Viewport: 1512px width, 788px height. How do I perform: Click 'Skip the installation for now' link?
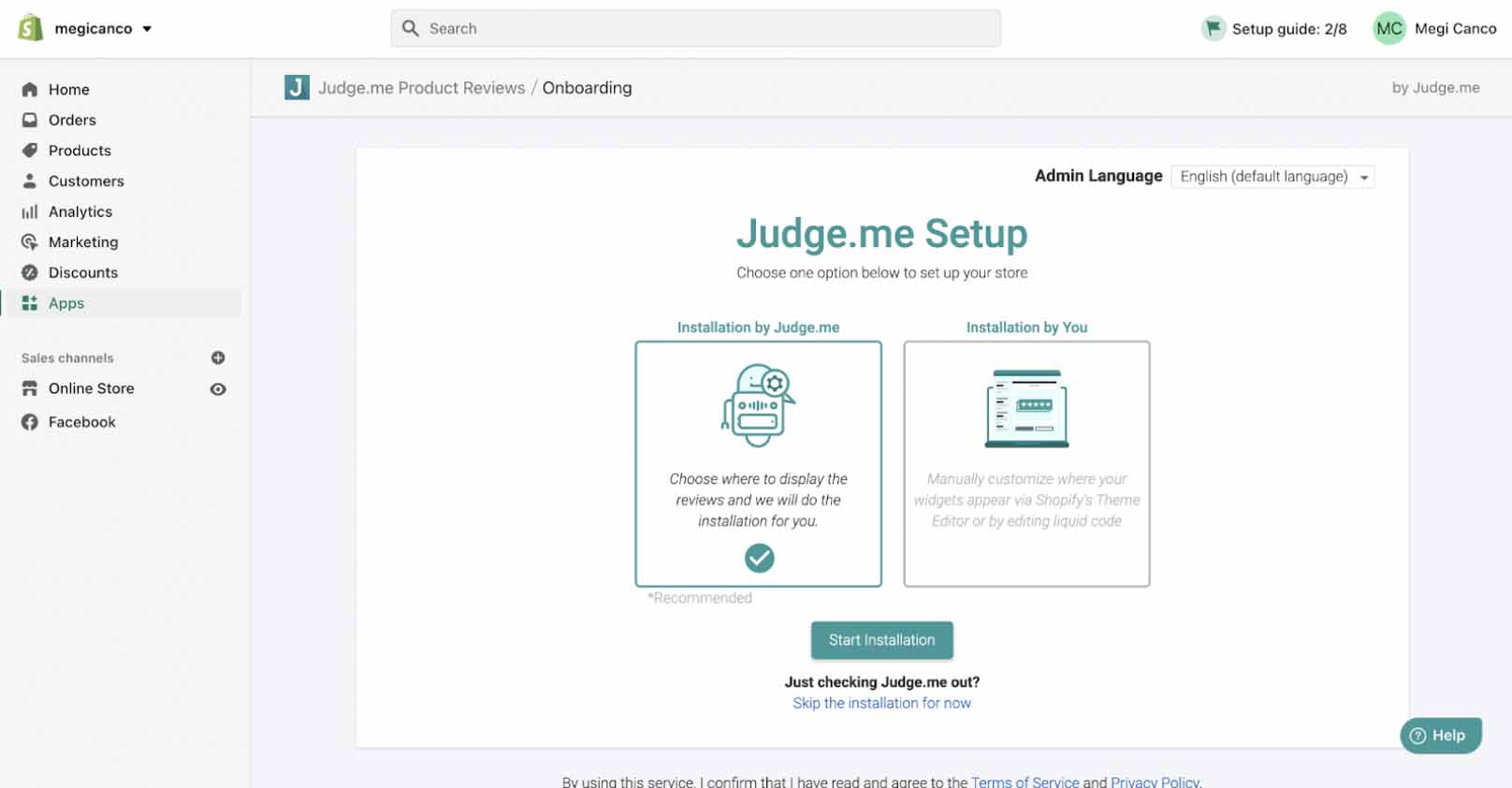[881, 703]
